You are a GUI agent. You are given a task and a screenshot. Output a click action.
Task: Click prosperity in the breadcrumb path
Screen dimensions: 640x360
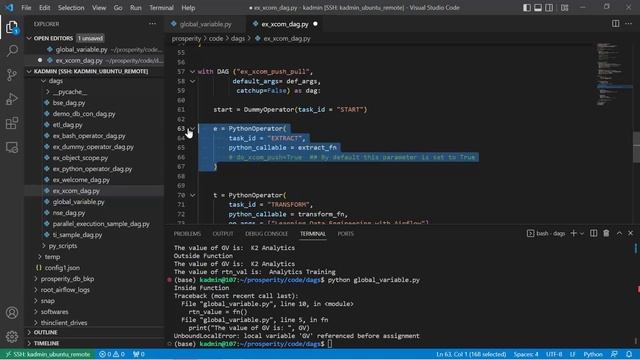click(x=186, y=38)
